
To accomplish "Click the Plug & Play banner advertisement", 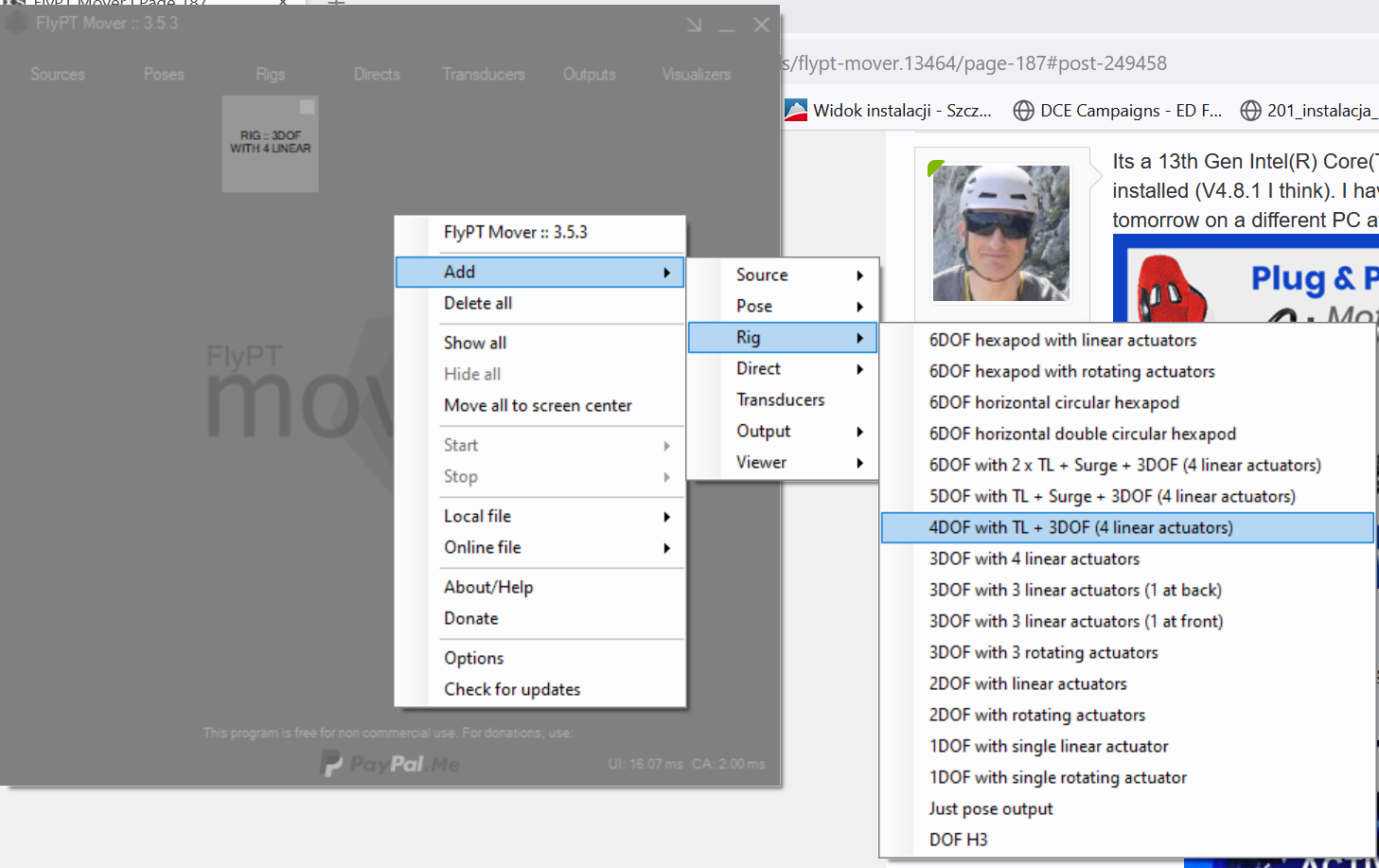I will coord(1246,278).
